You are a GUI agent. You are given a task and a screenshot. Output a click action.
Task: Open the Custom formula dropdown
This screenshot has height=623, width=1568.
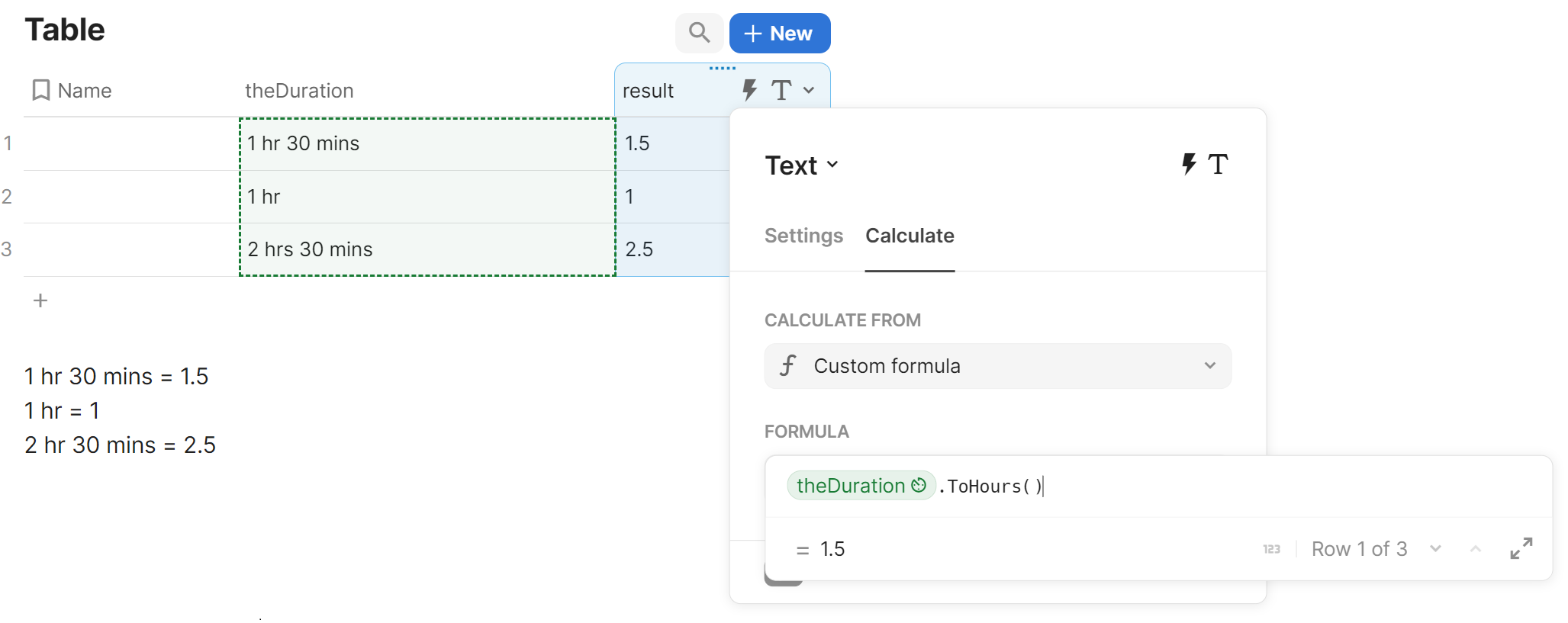(x=997, y=366)
